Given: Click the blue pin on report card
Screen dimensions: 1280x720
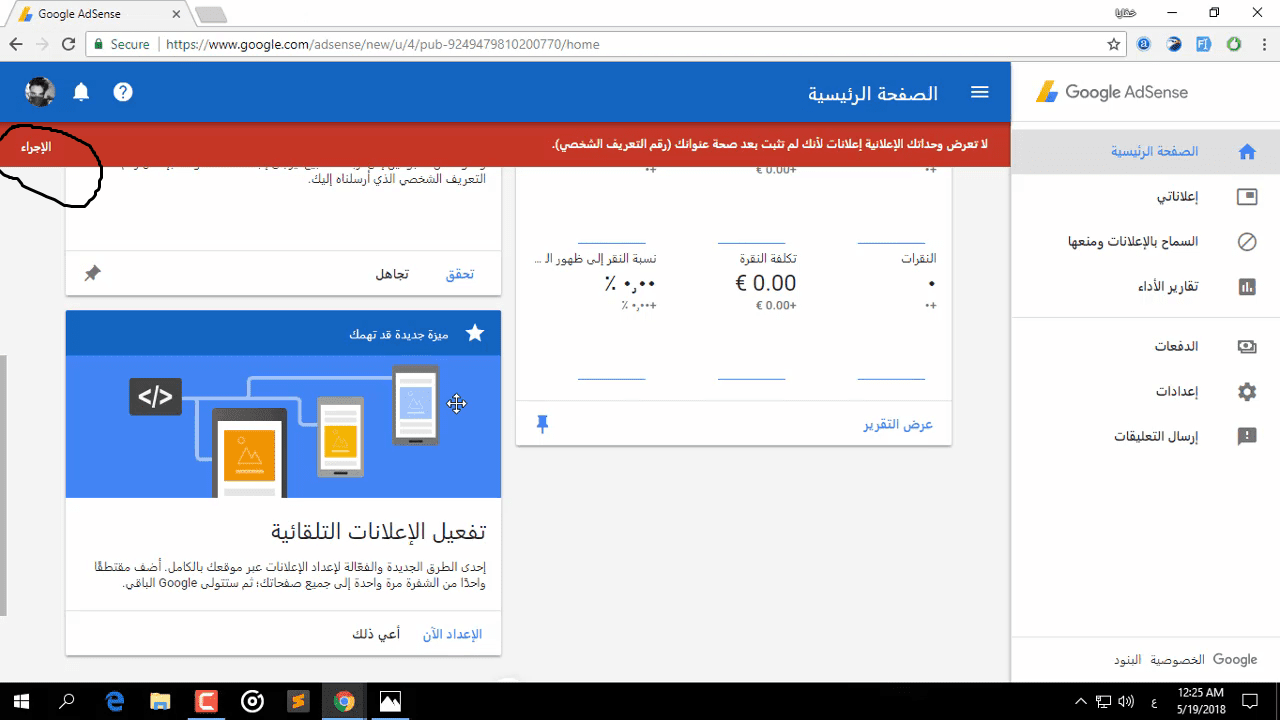Looking at the screenshot, I should (542, 425).
